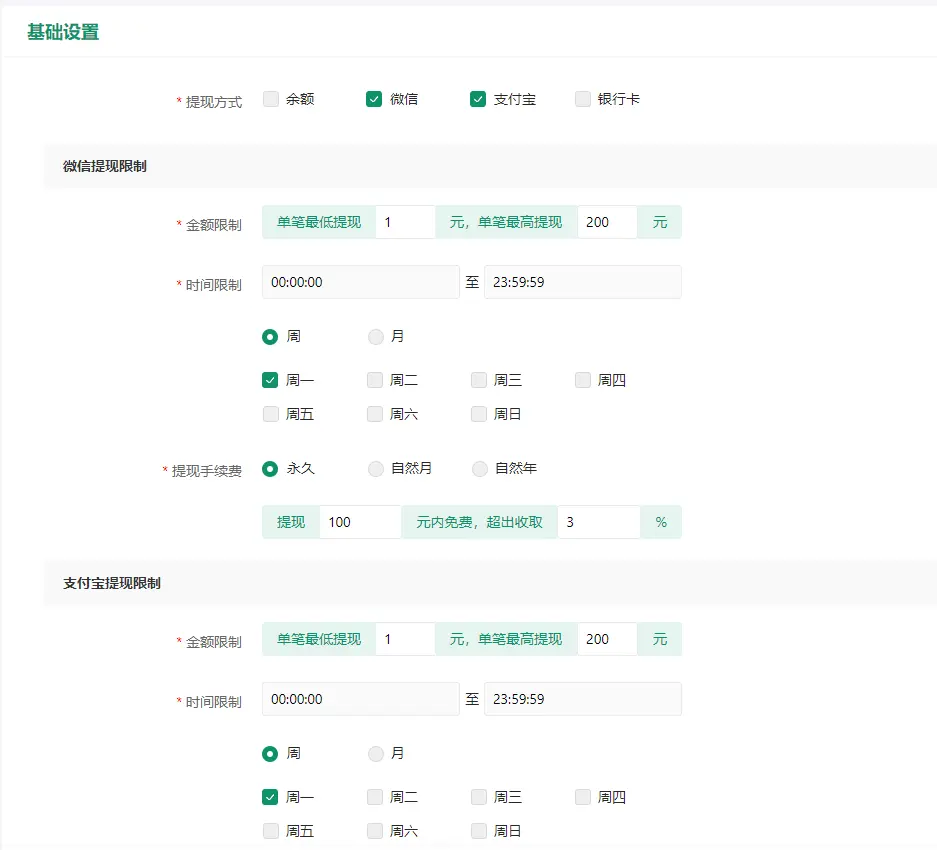The image size is (937, 850).
Task: Click the 微信 maximum withdrawal amount field
Action: tap(606, 222)
